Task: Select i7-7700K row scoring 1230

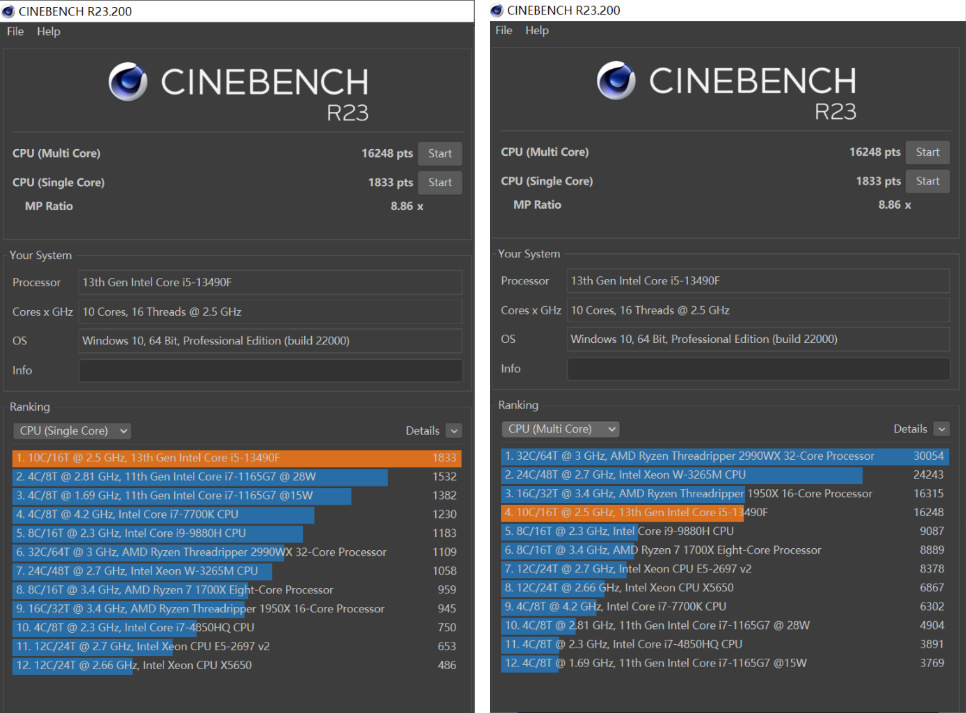Action: point(237,515)
